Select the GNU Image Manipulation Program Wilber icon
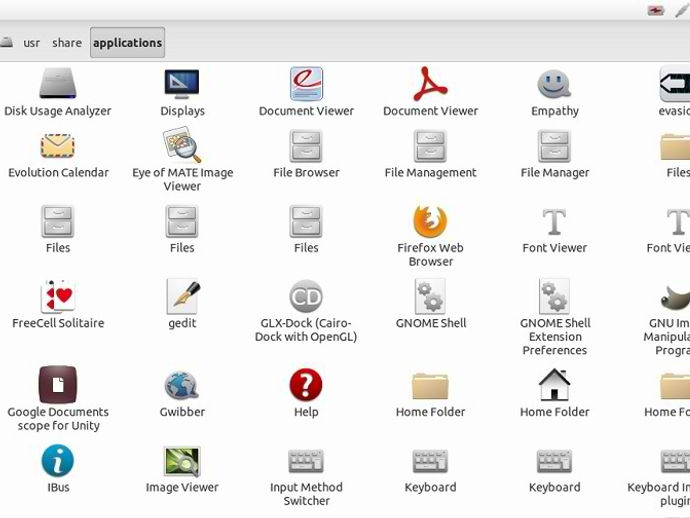The image size is (690, 518). 675,297
